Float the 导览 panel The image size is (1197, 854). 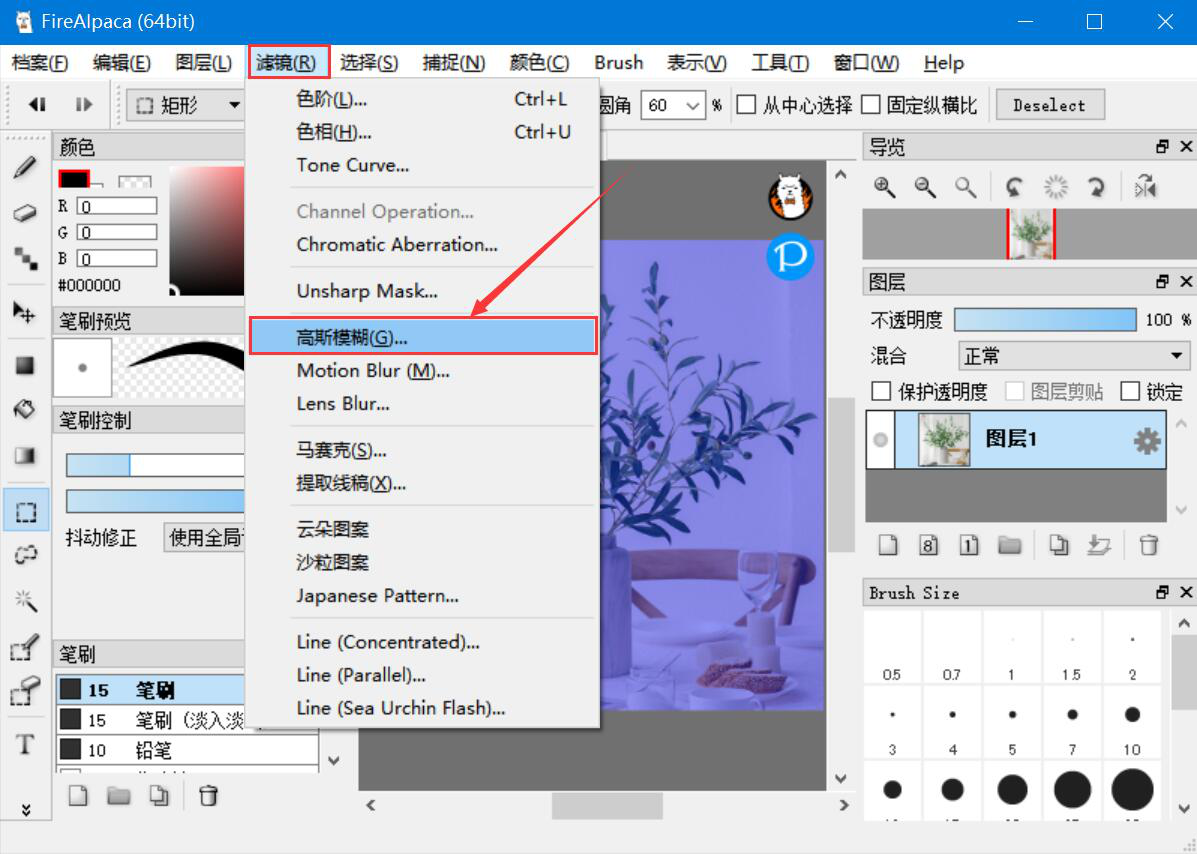pos(1162,147)
